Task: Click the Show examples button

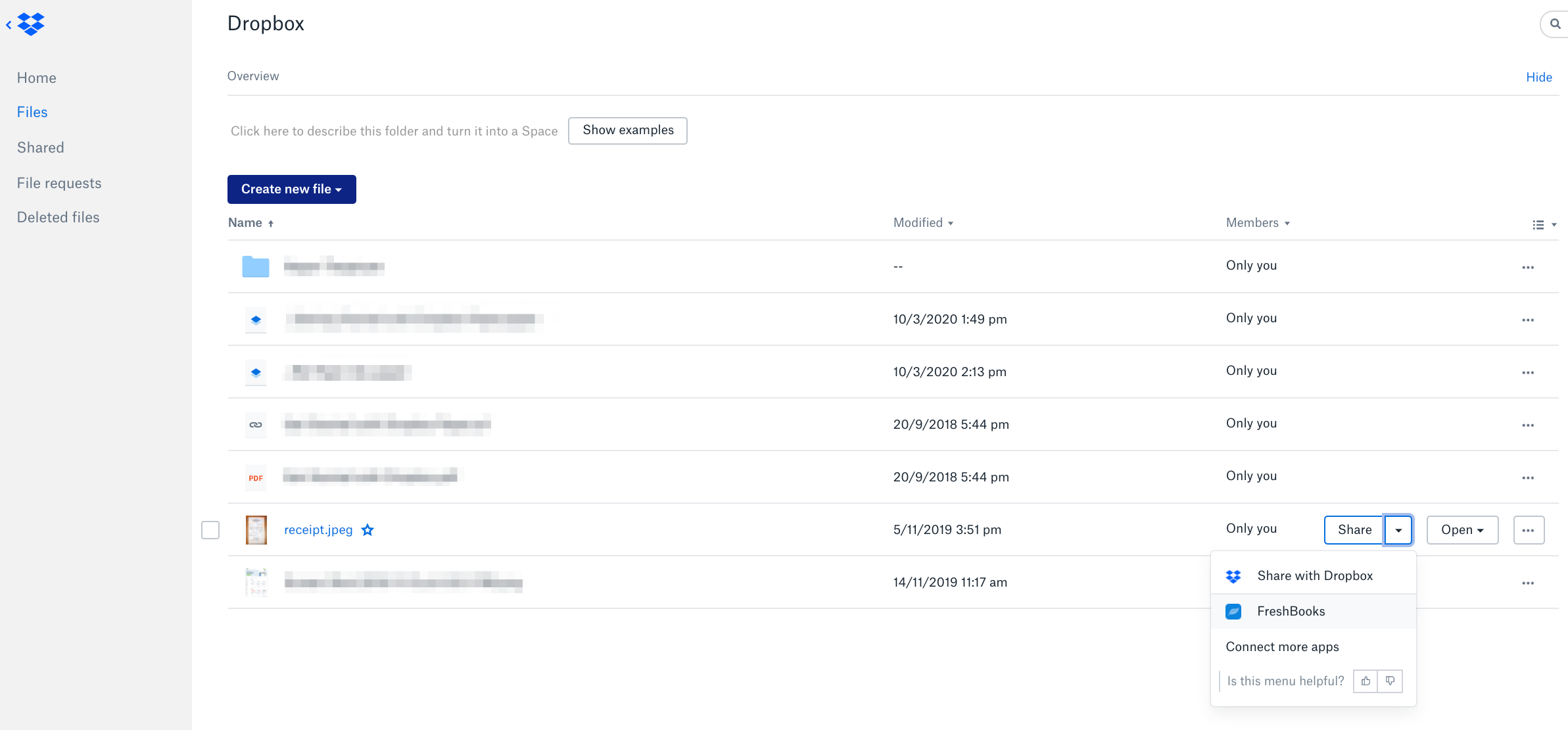Action: pos(627,130)
